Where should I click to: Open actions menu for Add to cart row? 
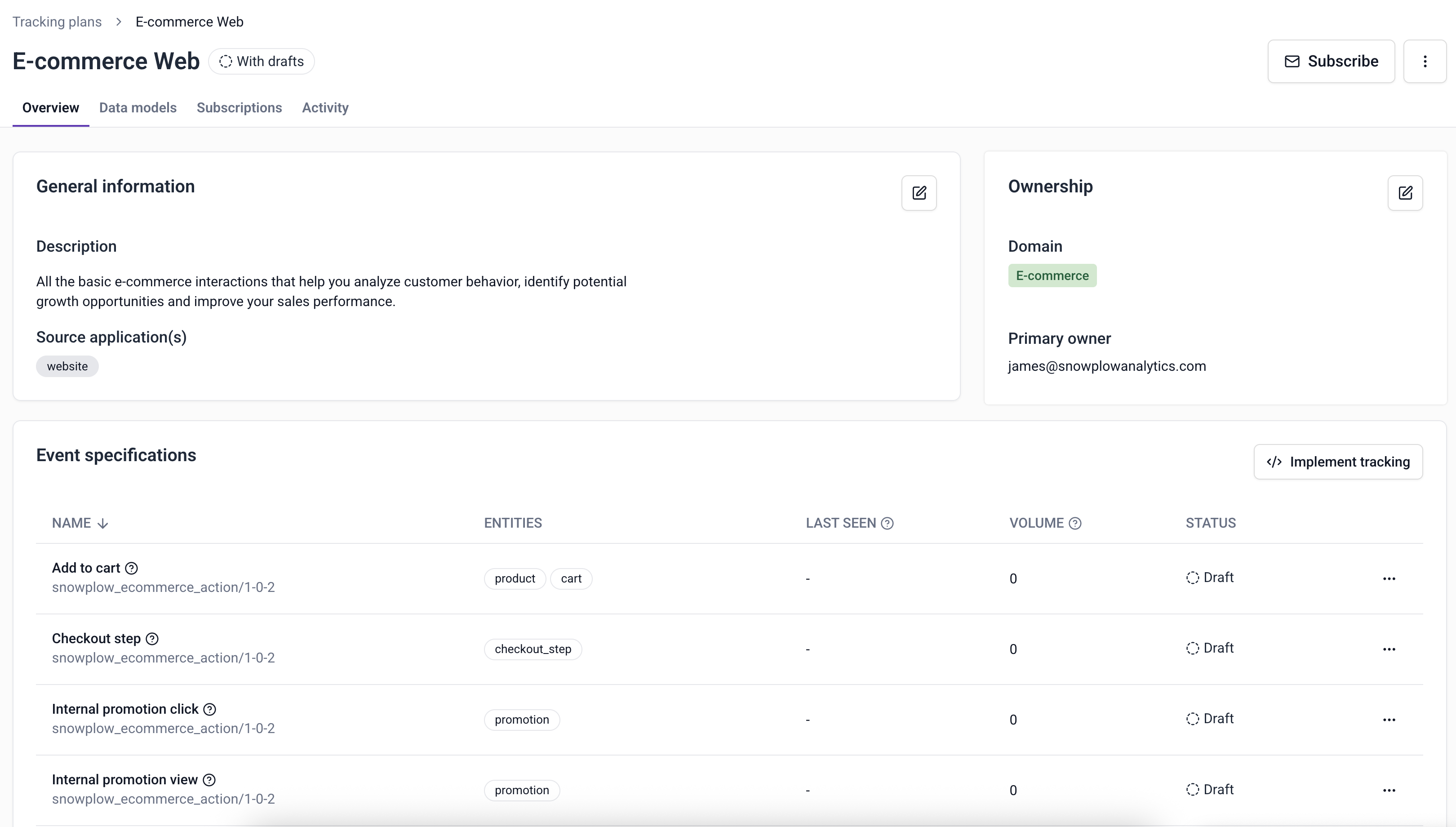coord(1389,578)
